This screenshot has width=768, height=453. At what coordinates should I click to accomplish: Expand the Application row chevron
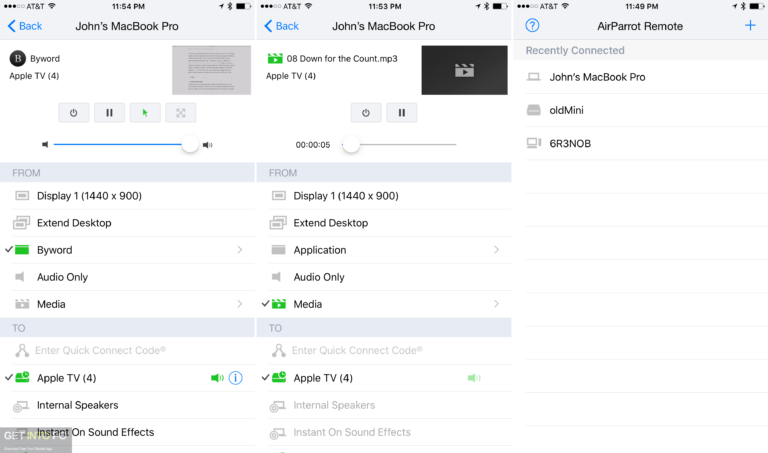click(497, 250)
